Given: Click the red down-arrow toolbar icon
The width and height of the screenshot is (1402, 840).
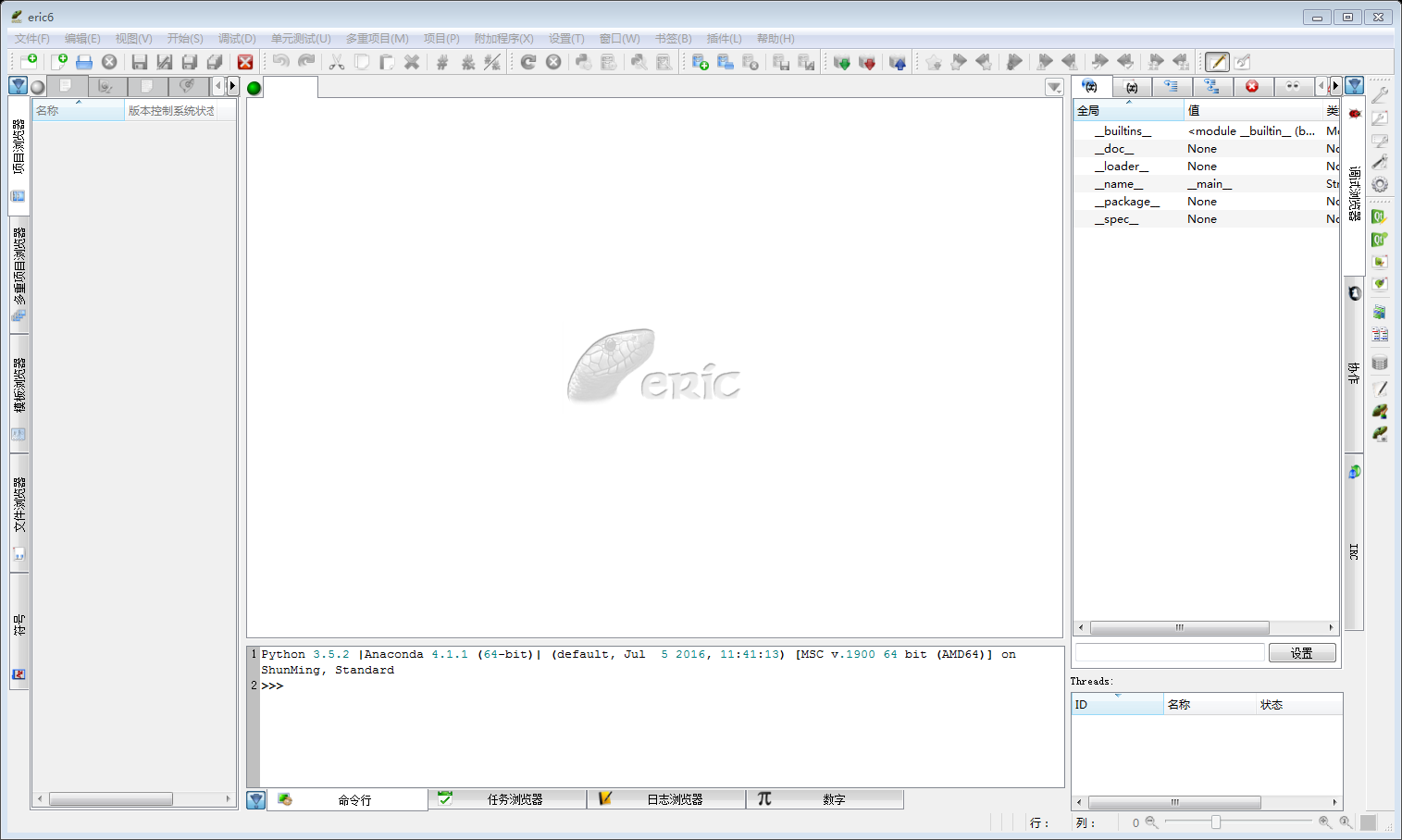Looking at the screenshot, I should [867, 62].
